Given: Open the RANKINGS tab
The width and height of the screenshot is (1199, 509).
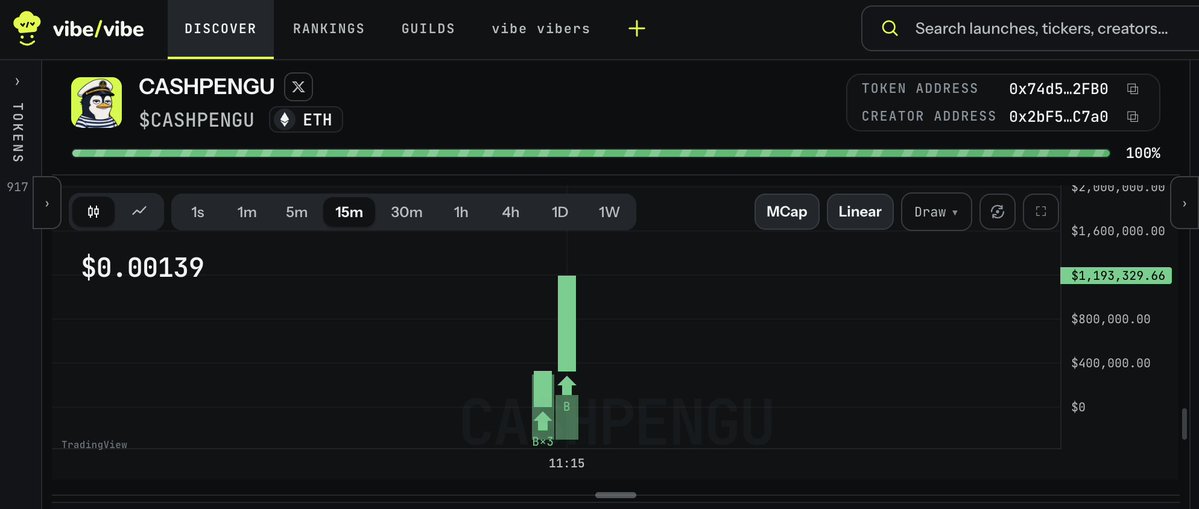Looking at the screenshot, I should pos(329,29).
